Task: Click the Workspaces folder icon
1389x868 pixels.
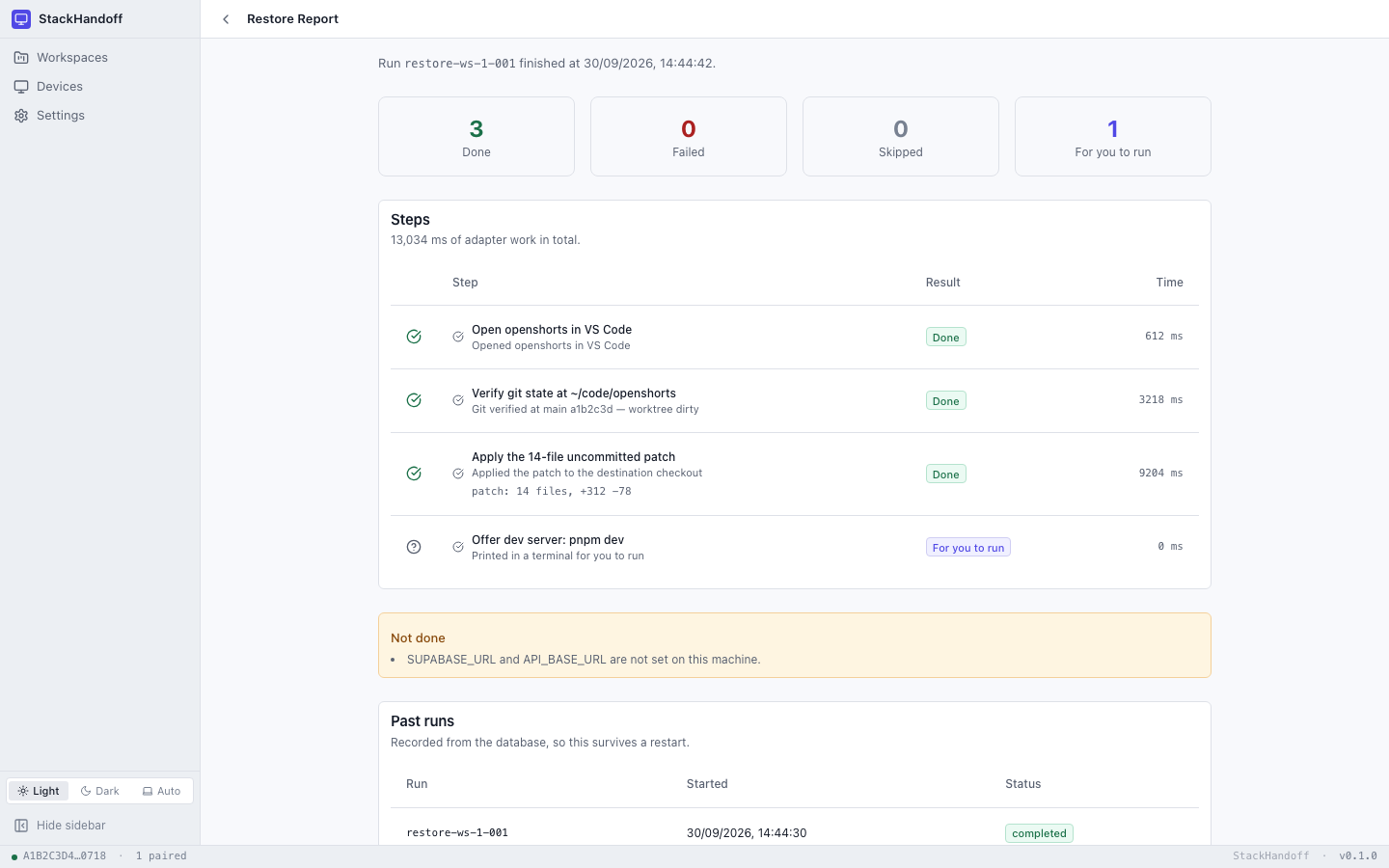Action: pos(21,58)
